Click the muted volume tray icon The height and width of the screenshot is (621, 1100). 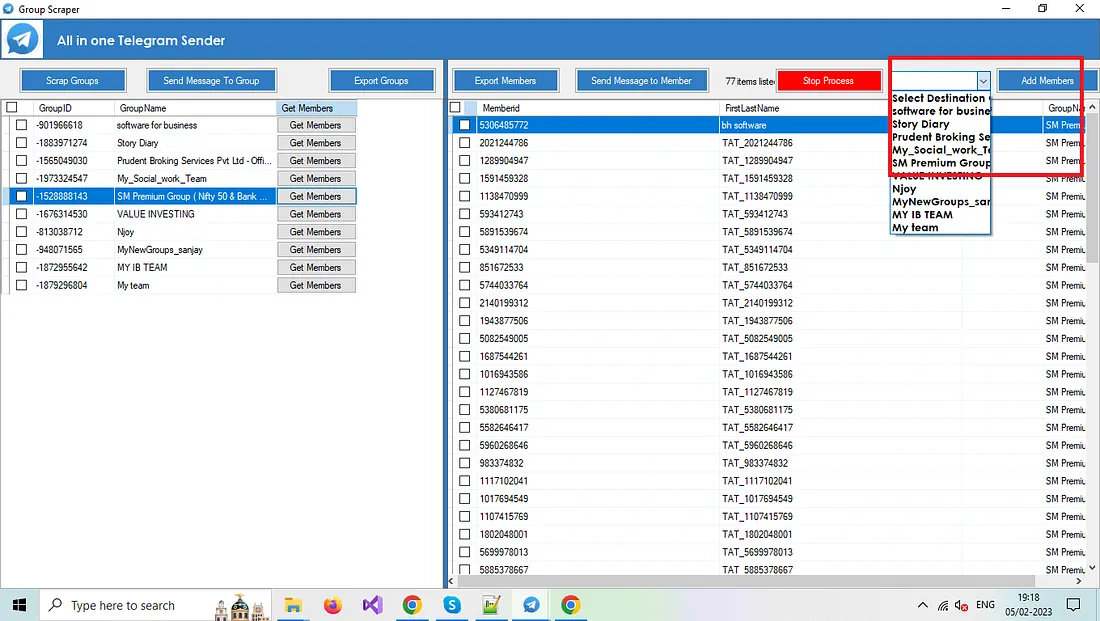click(962, 605)
